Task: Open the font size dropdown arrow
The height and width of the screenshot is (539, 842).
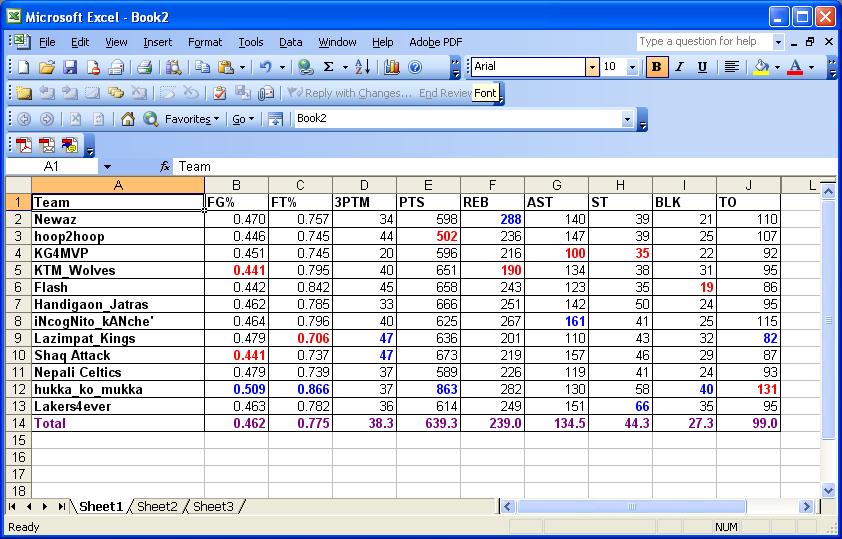Action: [x=632, y=67]
